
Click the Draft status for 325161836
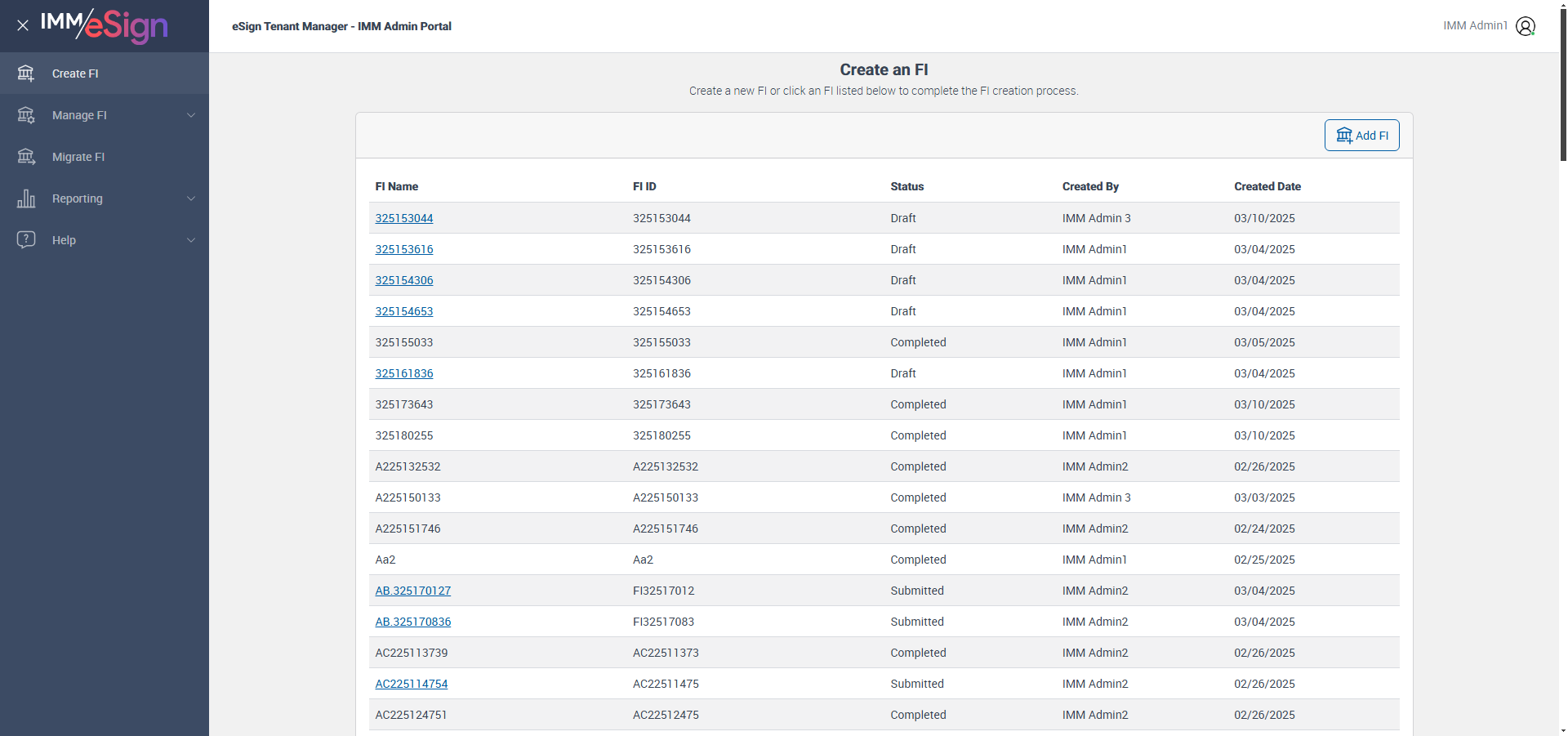[x=903, y=373]
